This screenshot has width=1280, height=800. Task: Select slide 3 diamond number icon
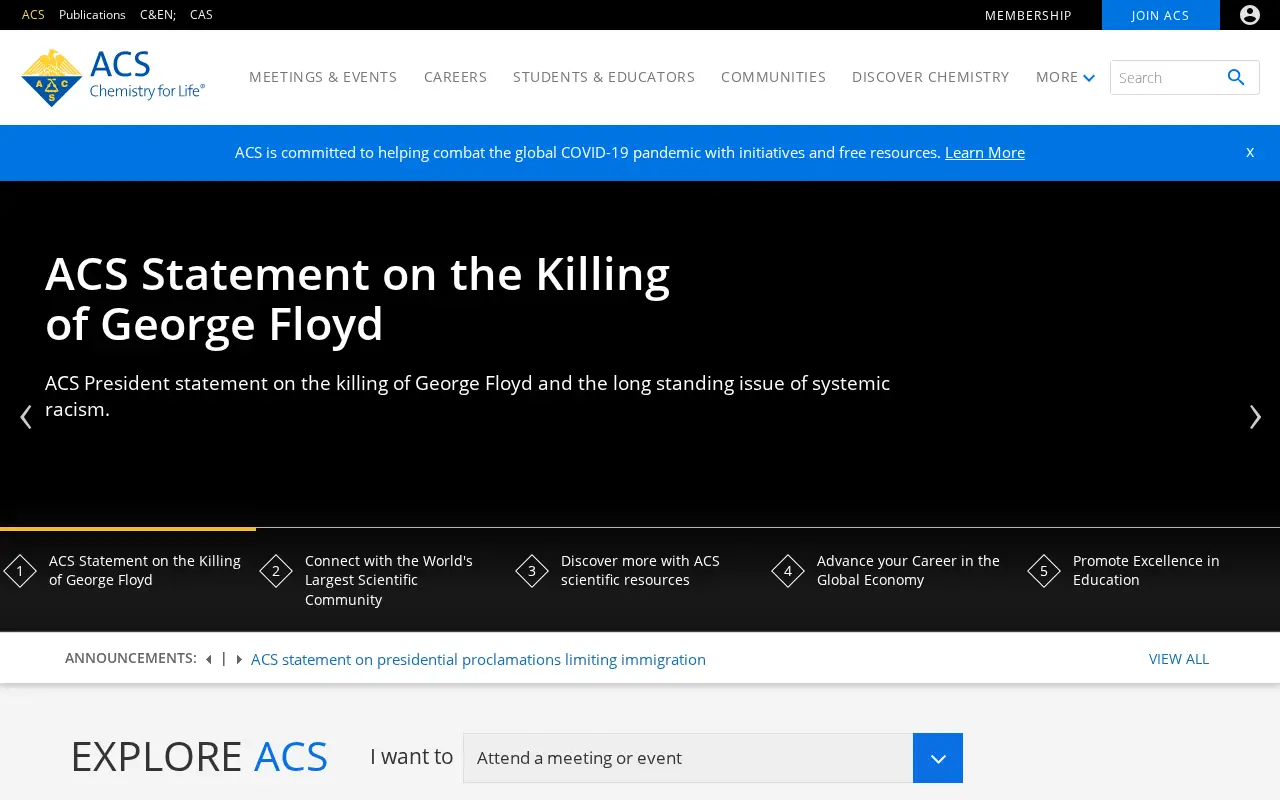tap(532, 571)
